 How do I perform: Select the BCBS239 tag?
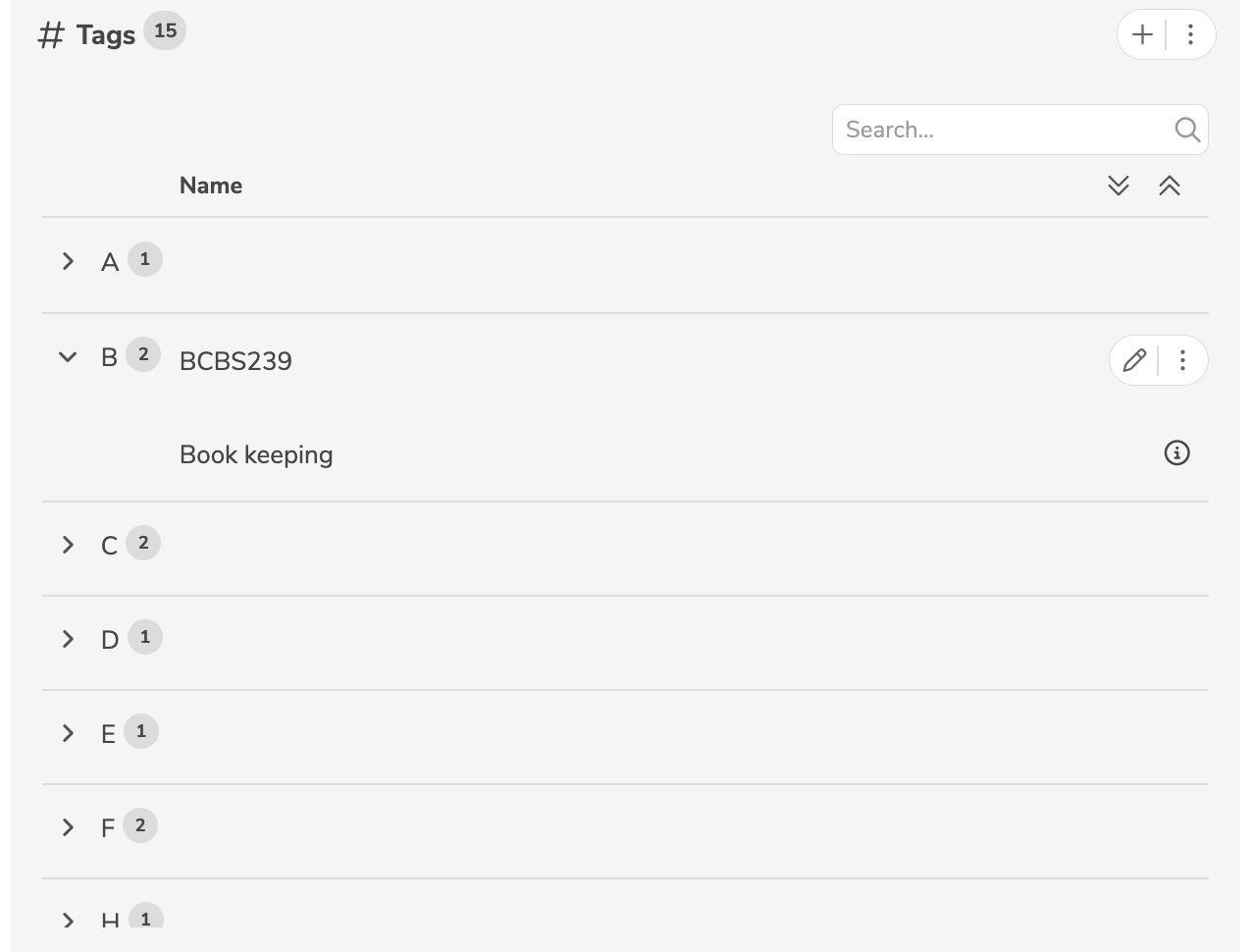pos(235,361)
